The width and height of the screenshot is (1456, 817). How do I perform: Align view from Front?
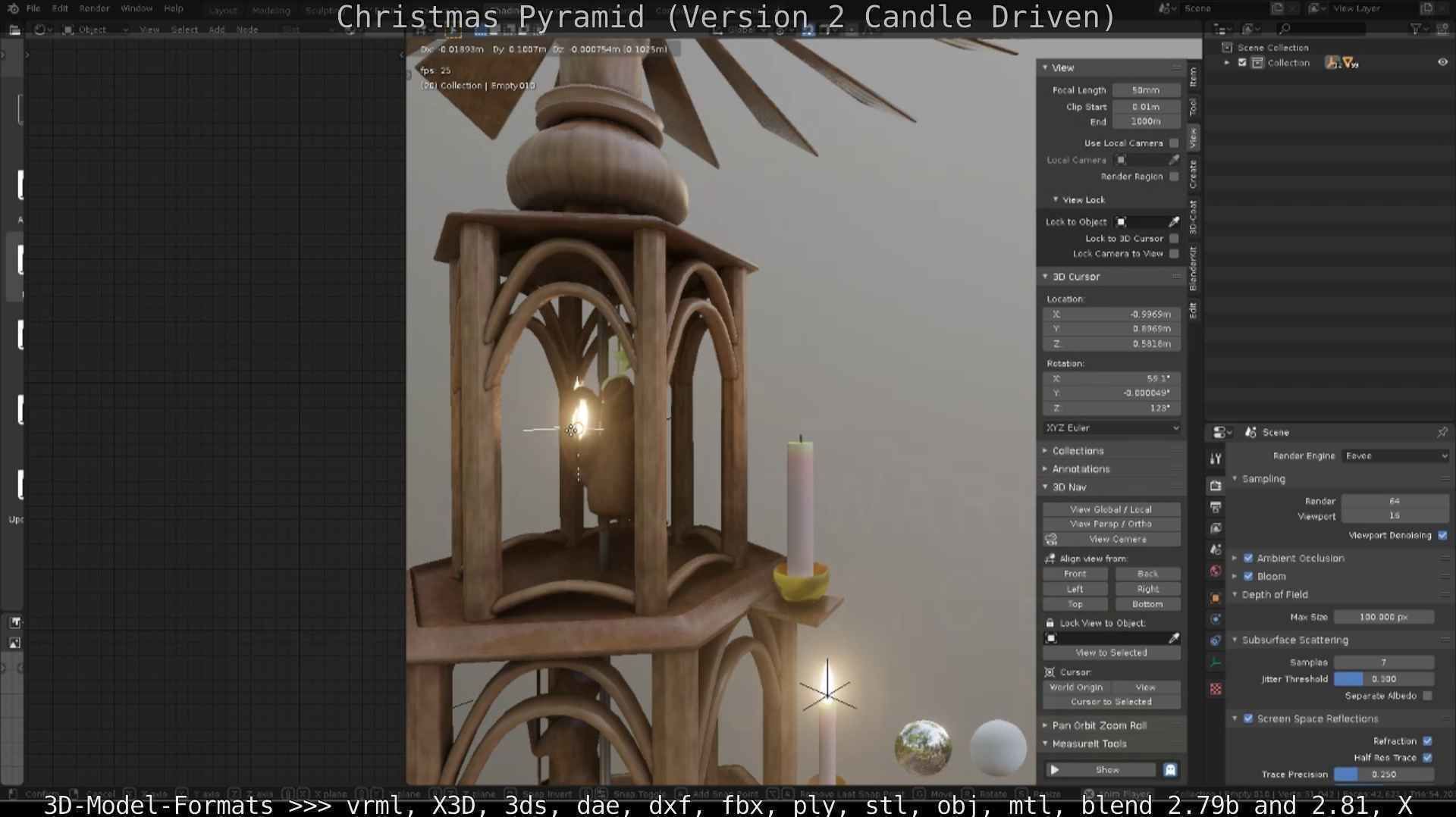point(1075,574)
